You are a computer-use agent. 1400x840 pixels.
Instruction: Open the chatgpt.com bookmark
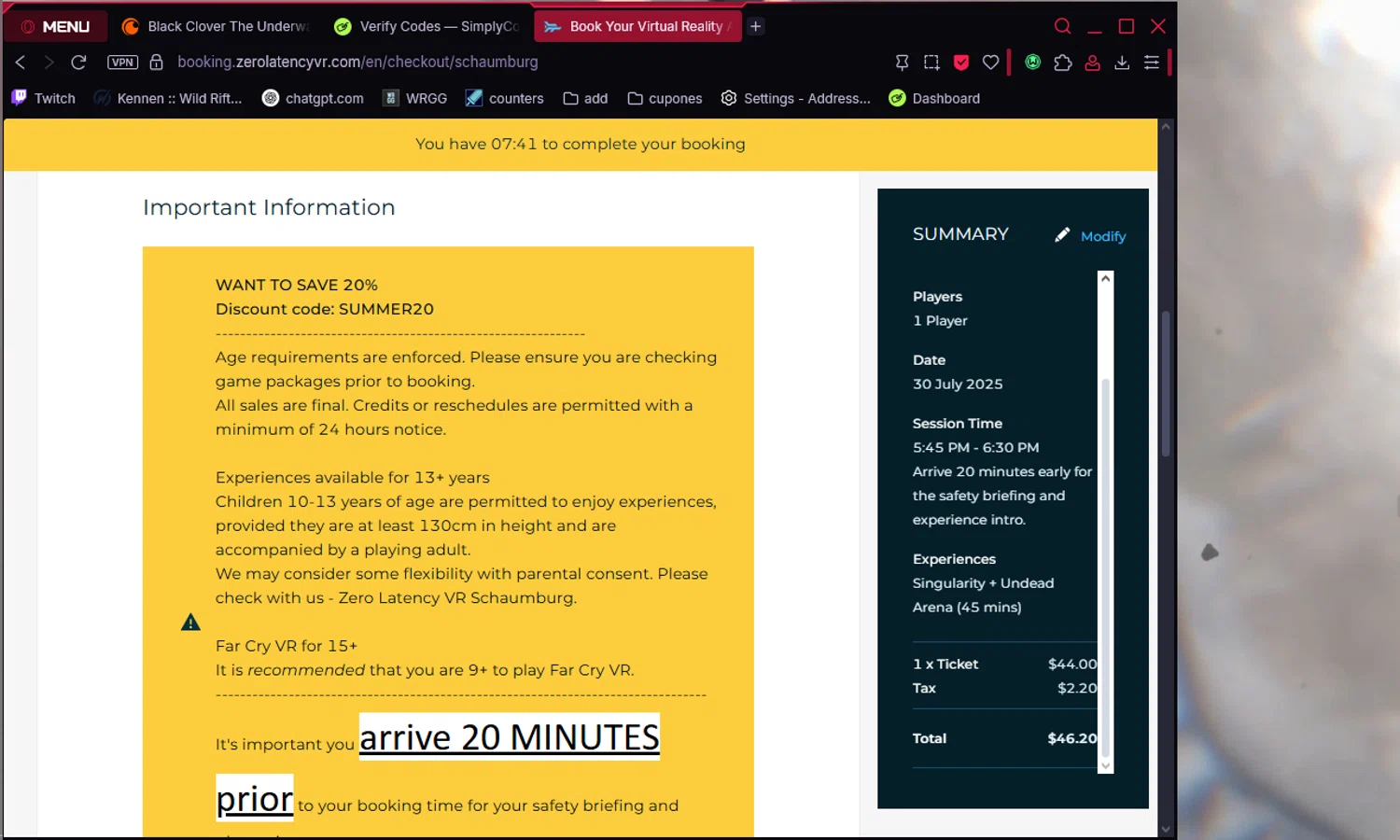[x=313, y=98]
